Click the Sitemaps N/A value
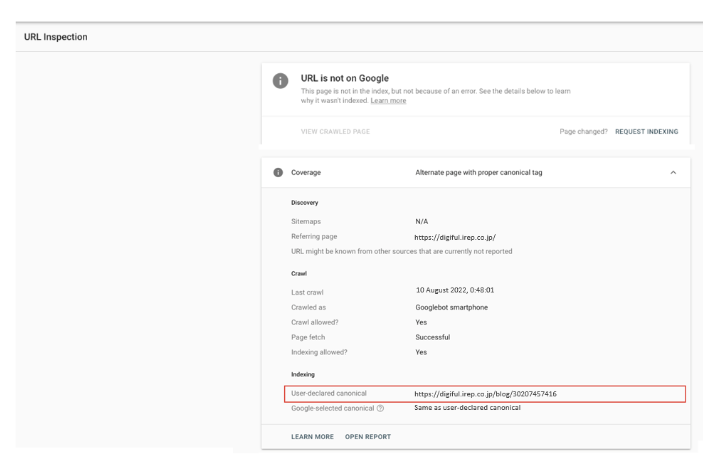The width and height of the screenshot is (703, 465). tap(422, 221)
